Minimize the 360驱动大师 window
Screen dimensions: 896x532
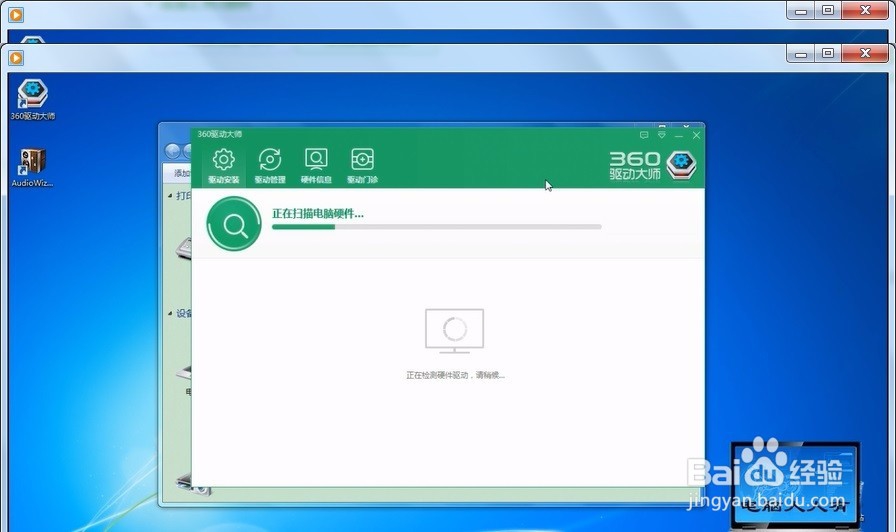[679, 136]
